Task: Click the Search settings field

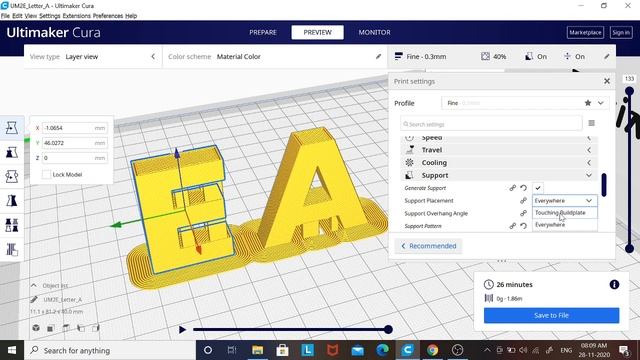Action: 491,123
